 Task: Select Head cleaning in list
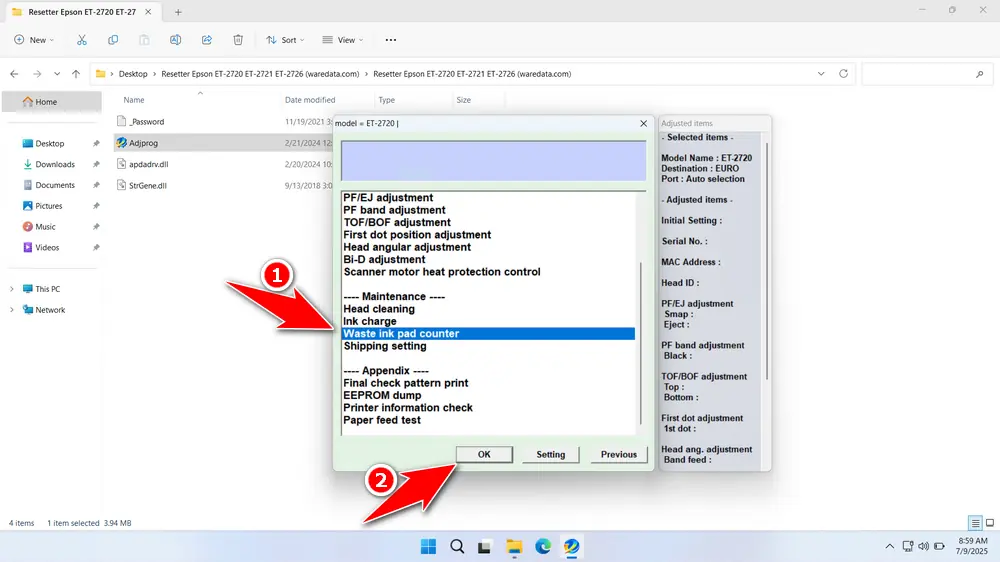379,309
